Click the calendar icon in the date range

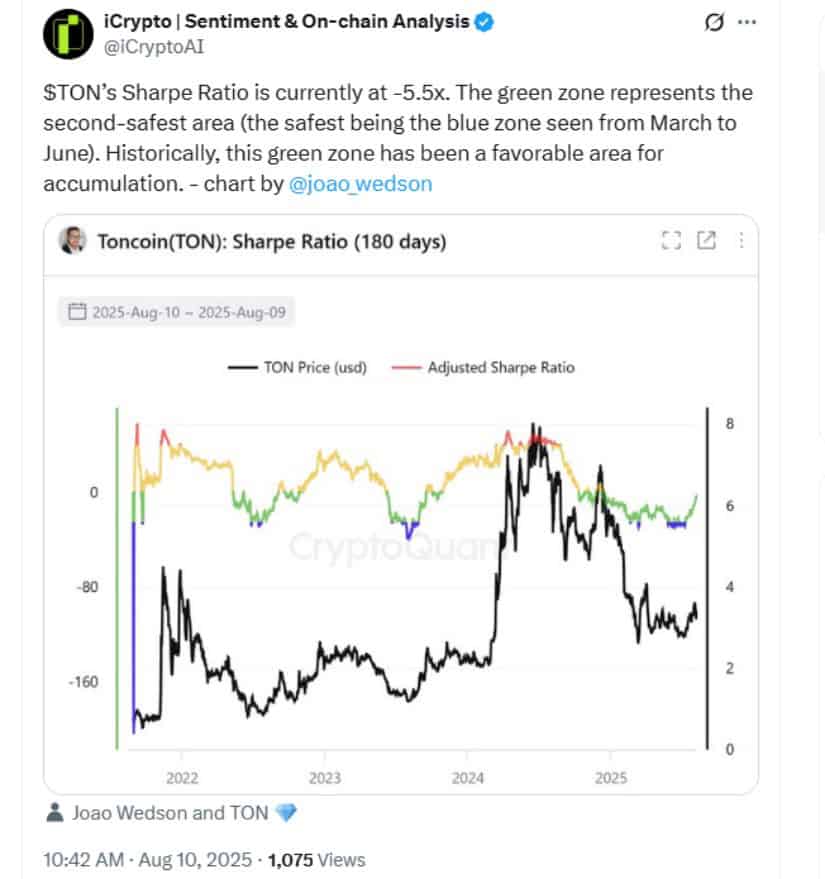[77, 312]
